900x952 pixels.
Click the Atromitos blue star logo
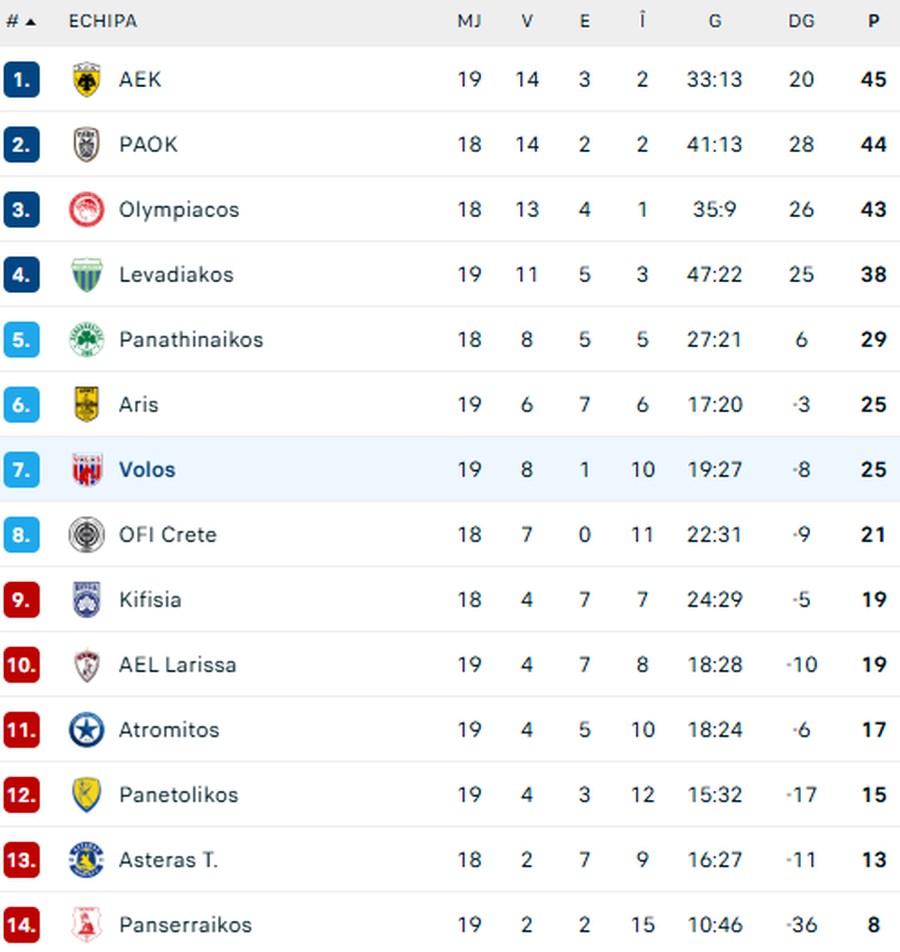click(87, 730)
